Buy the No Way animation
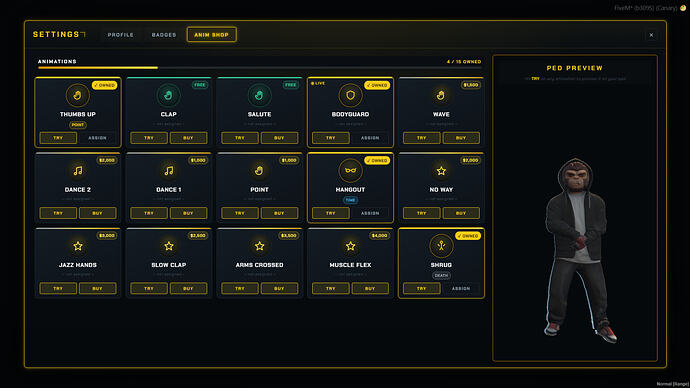Screen dimensions: 690x388 pyautogui.click(x=461, y=213)
